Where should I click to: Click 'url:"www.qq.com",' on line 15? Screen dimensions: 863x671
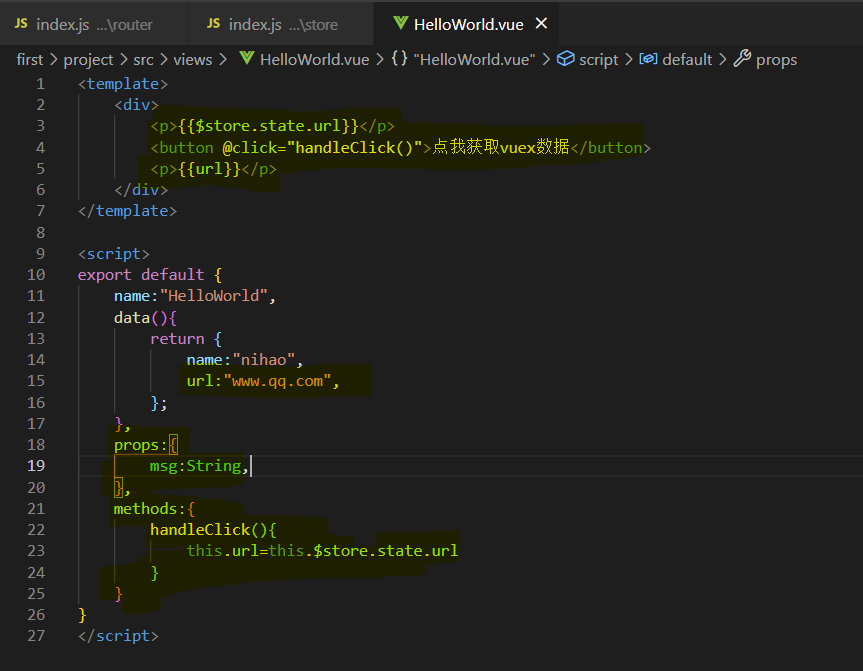263,381
